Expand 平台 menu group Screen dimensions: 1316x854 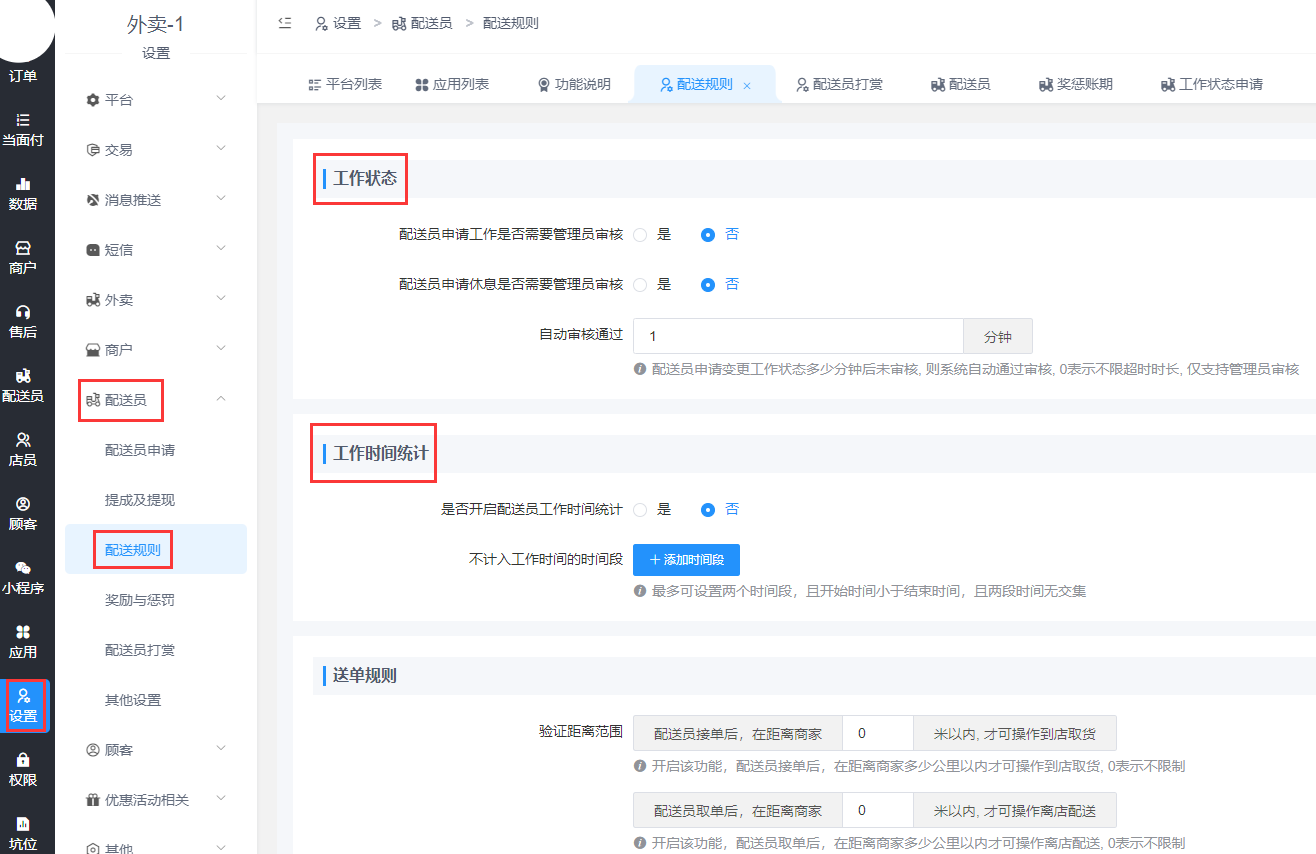[156, 99]
